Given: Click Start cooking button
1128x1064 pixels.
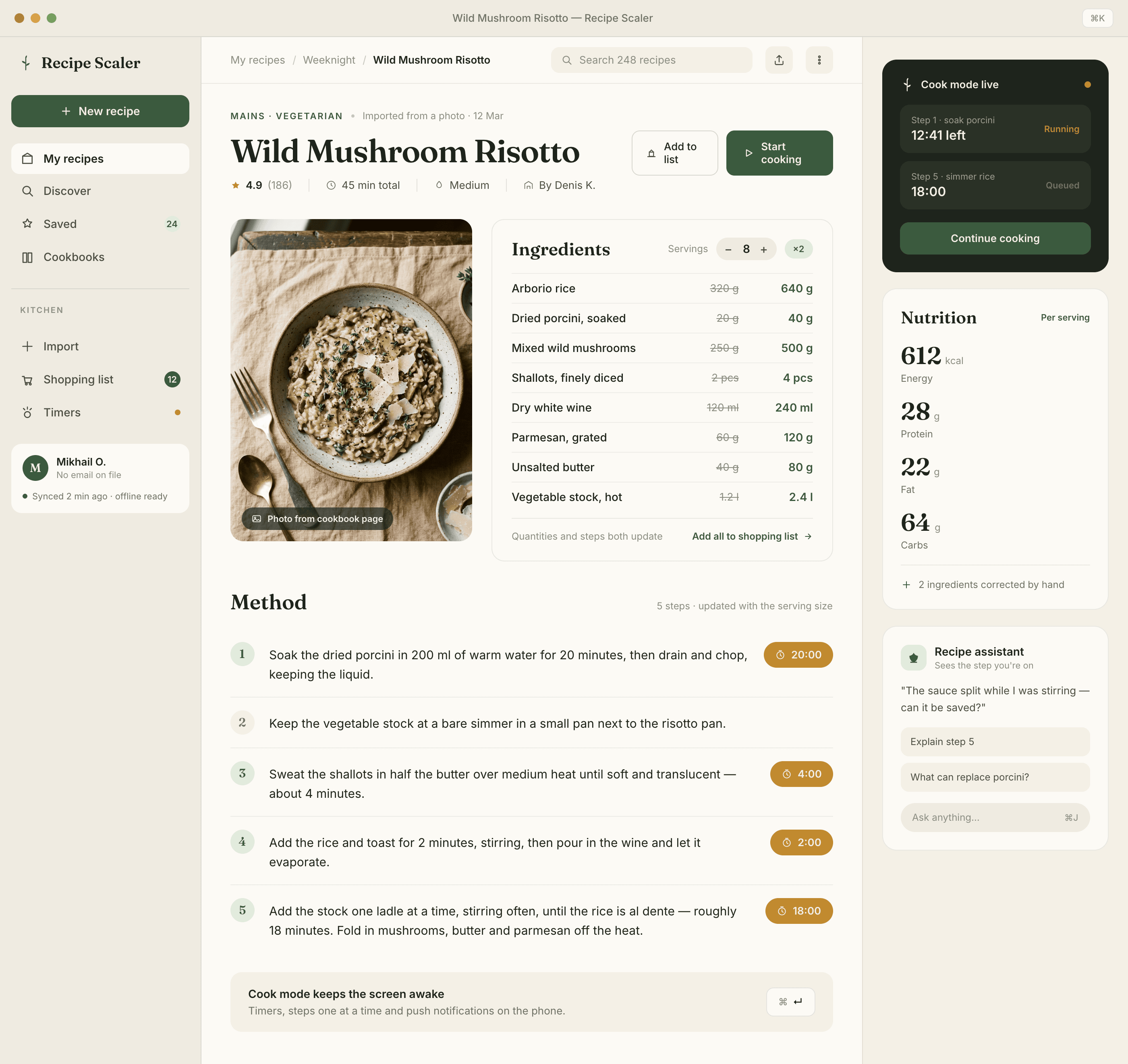Looking at the screenshot, I should tap(779, 153).
